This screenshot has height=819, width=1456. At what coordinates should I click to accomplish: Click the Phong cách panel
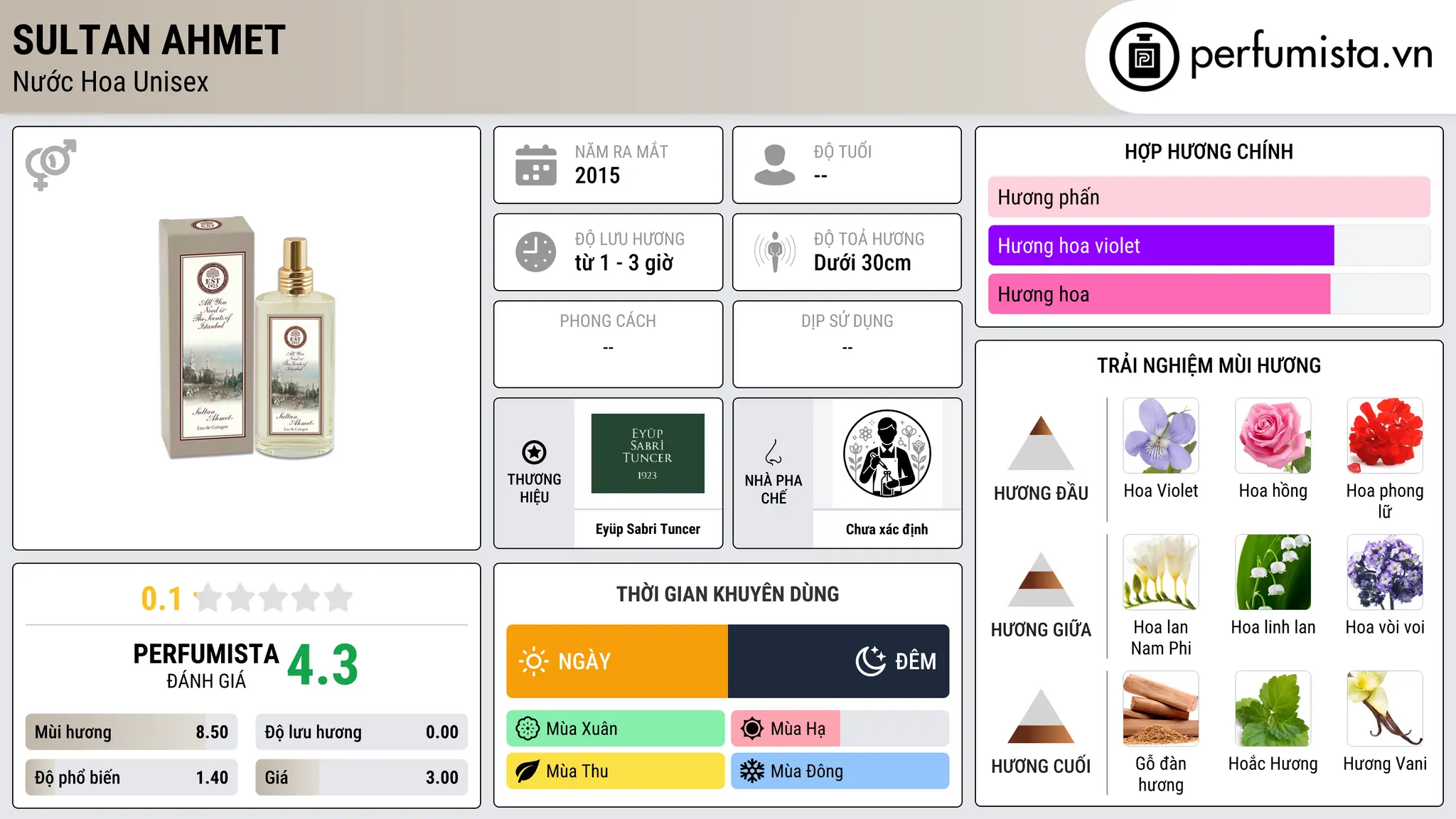click(609, 344)
